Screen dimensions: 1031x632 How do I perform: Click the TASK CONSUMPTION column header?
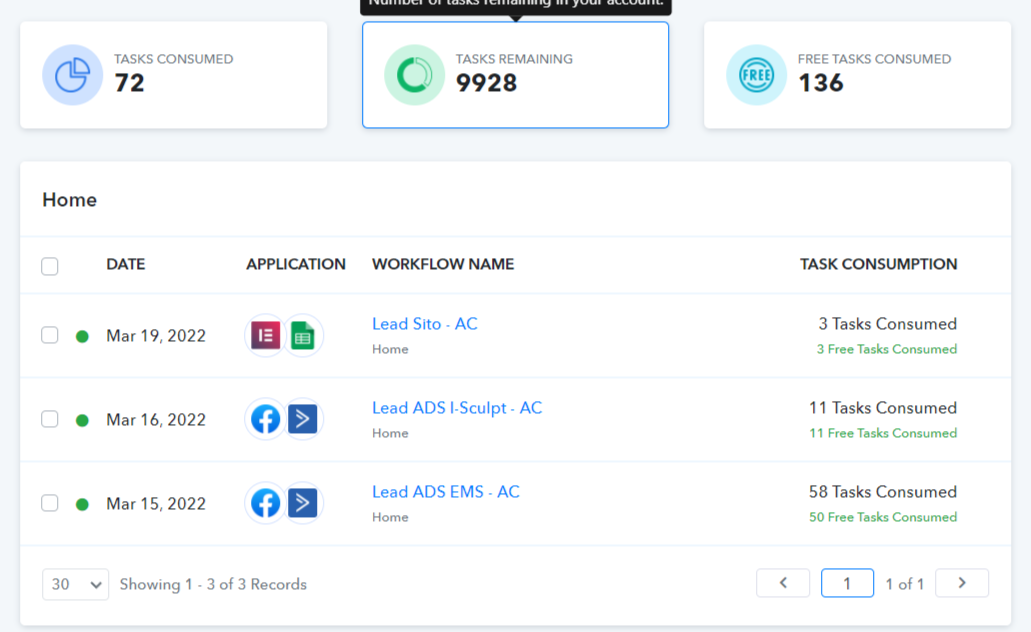878,264
